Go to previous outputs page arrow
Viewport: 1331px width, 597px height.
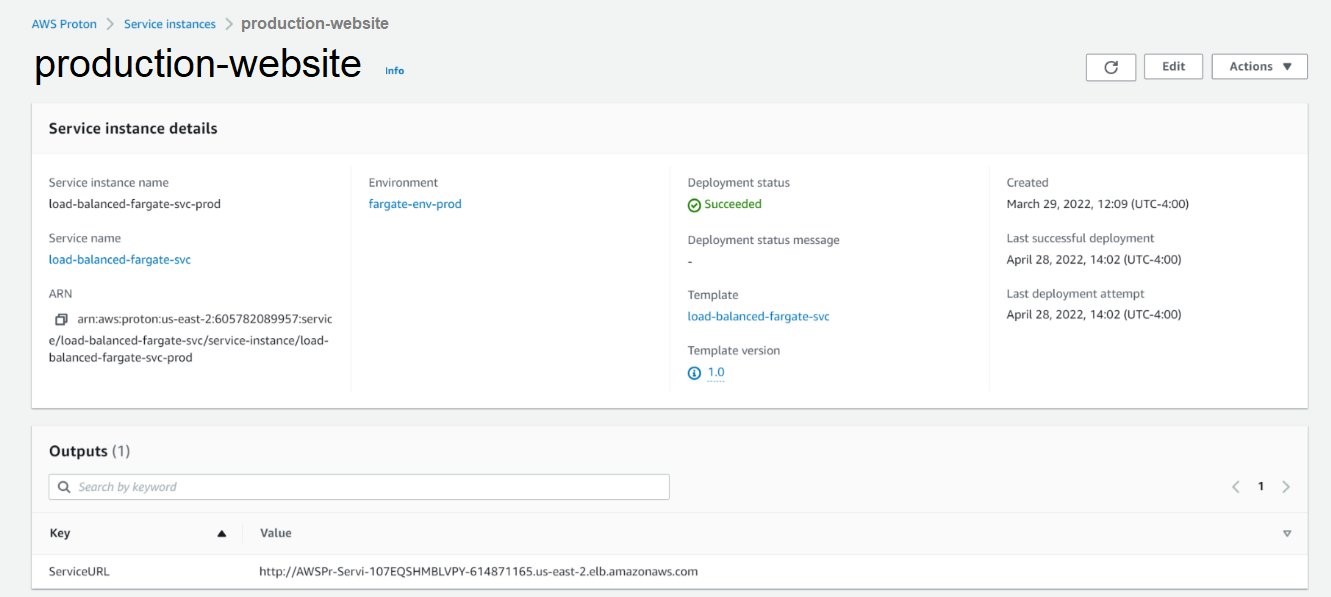[x=1236, y=487]
